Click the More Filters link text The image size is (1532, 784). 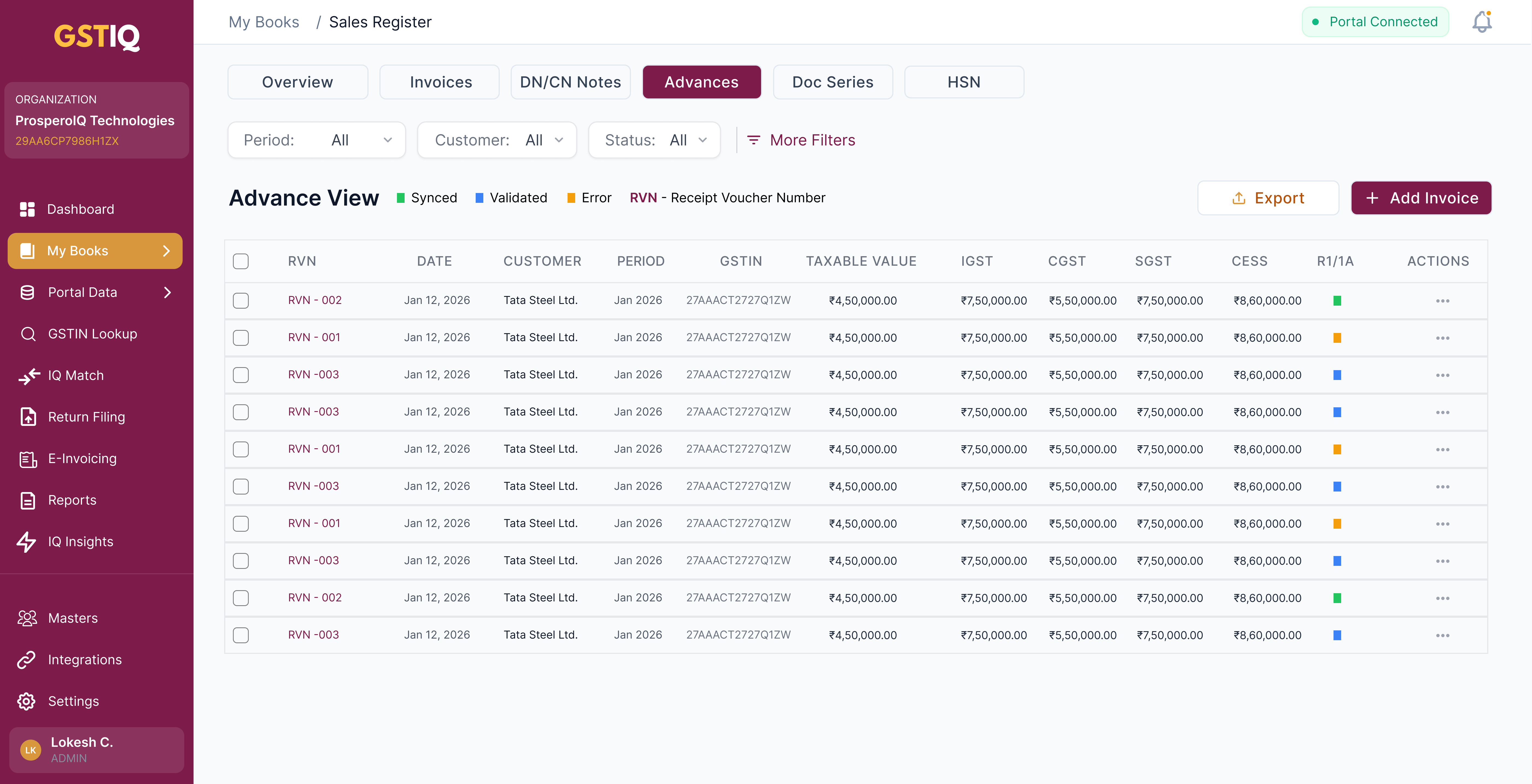click(x=812, y=141)
